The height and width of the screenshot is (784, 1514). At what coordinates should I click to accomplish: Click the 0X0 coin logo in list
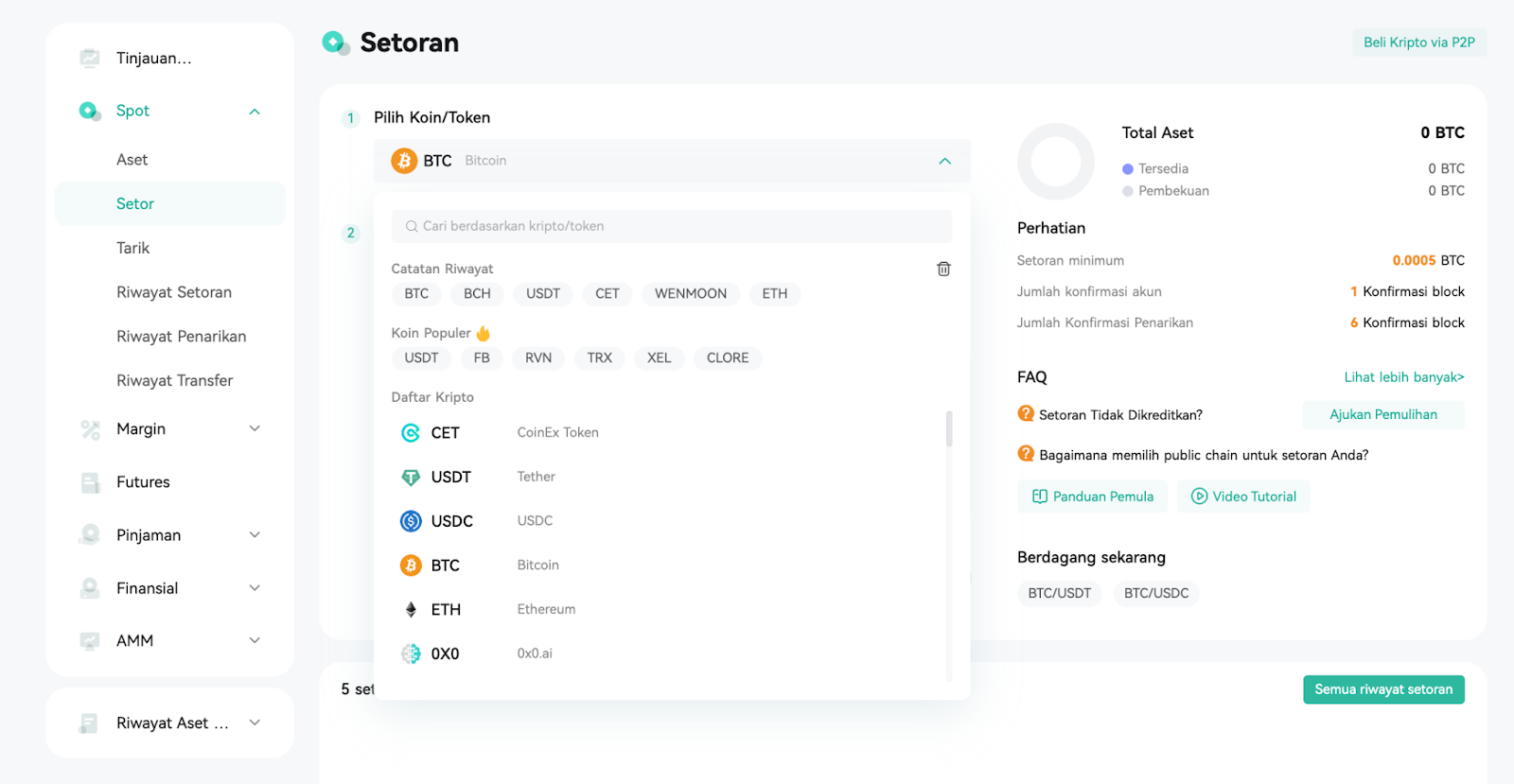(411, 653)
